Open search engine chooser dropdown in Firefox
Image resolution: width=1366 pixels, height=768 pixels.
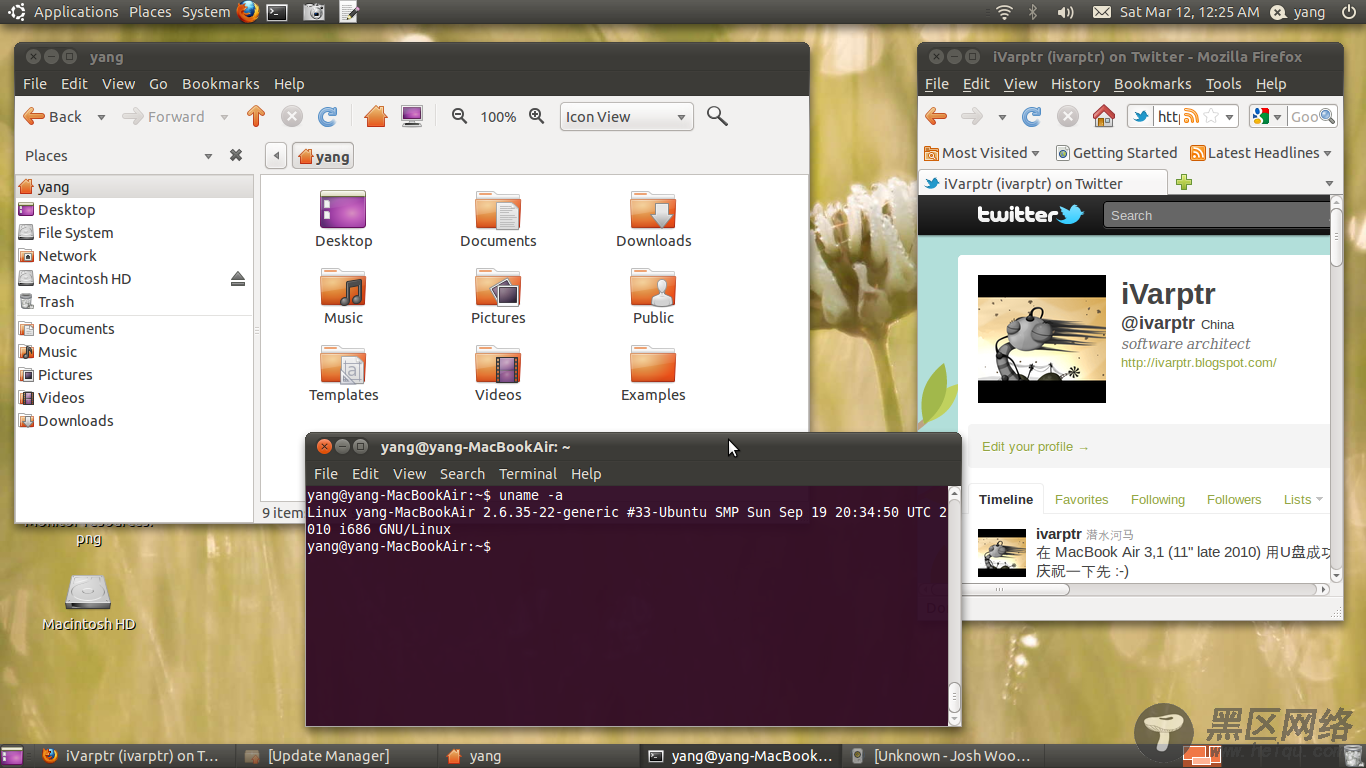(x=1267, y=117)
